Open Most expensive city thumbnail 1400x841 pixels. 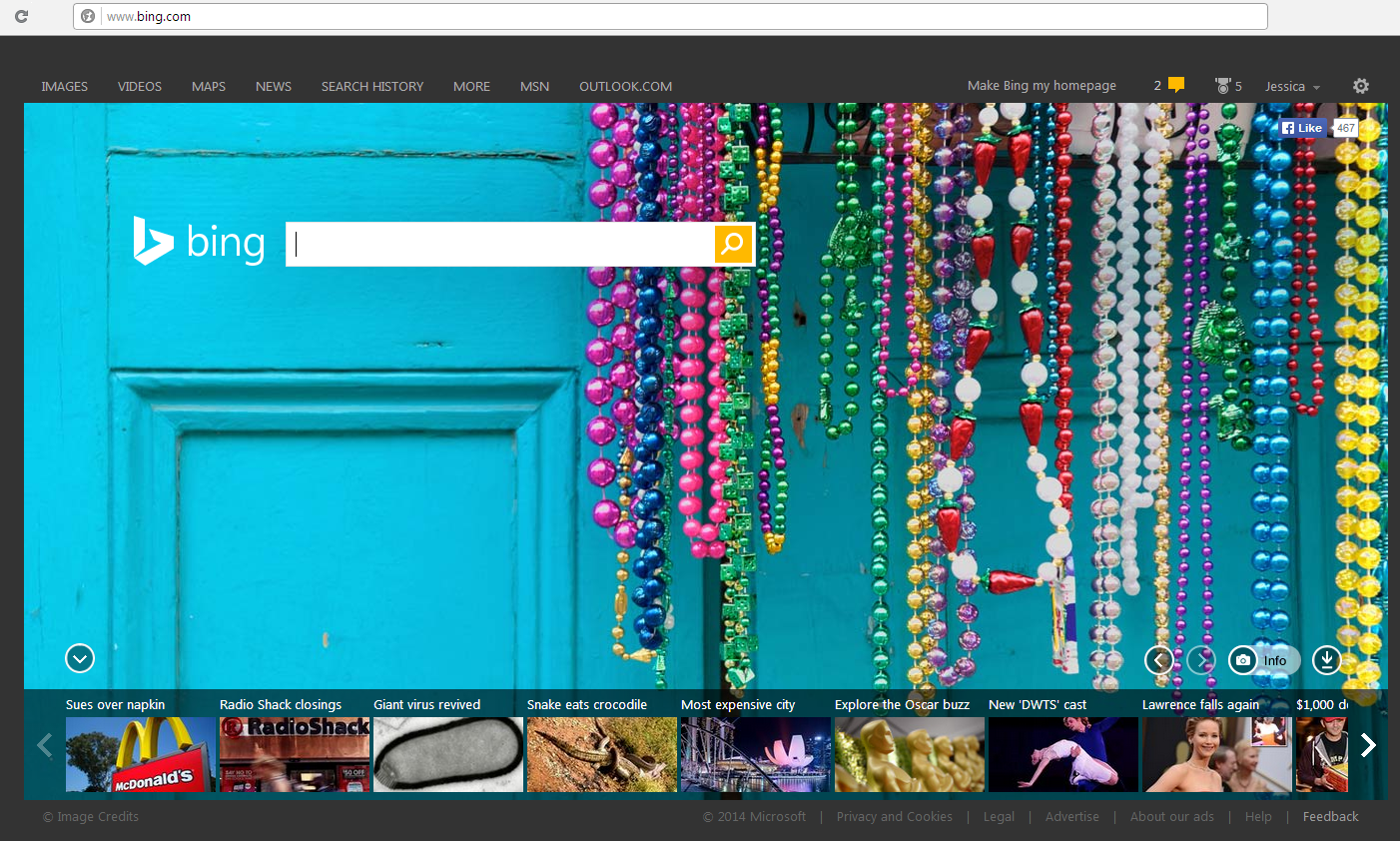click(756, 754)
